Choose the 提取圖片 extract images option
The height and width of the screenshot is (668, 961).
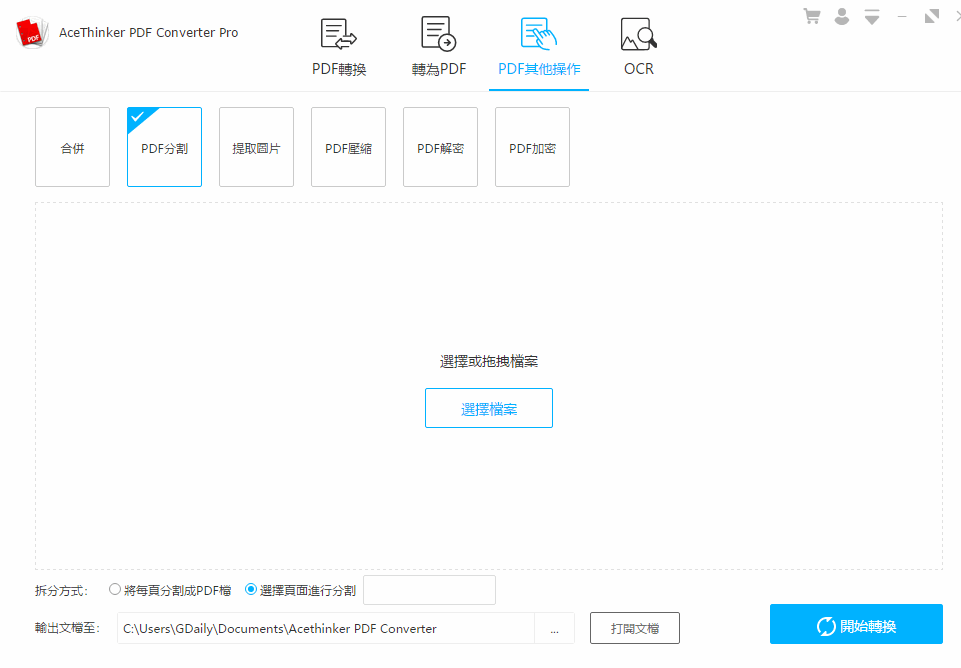coord(256,147)
